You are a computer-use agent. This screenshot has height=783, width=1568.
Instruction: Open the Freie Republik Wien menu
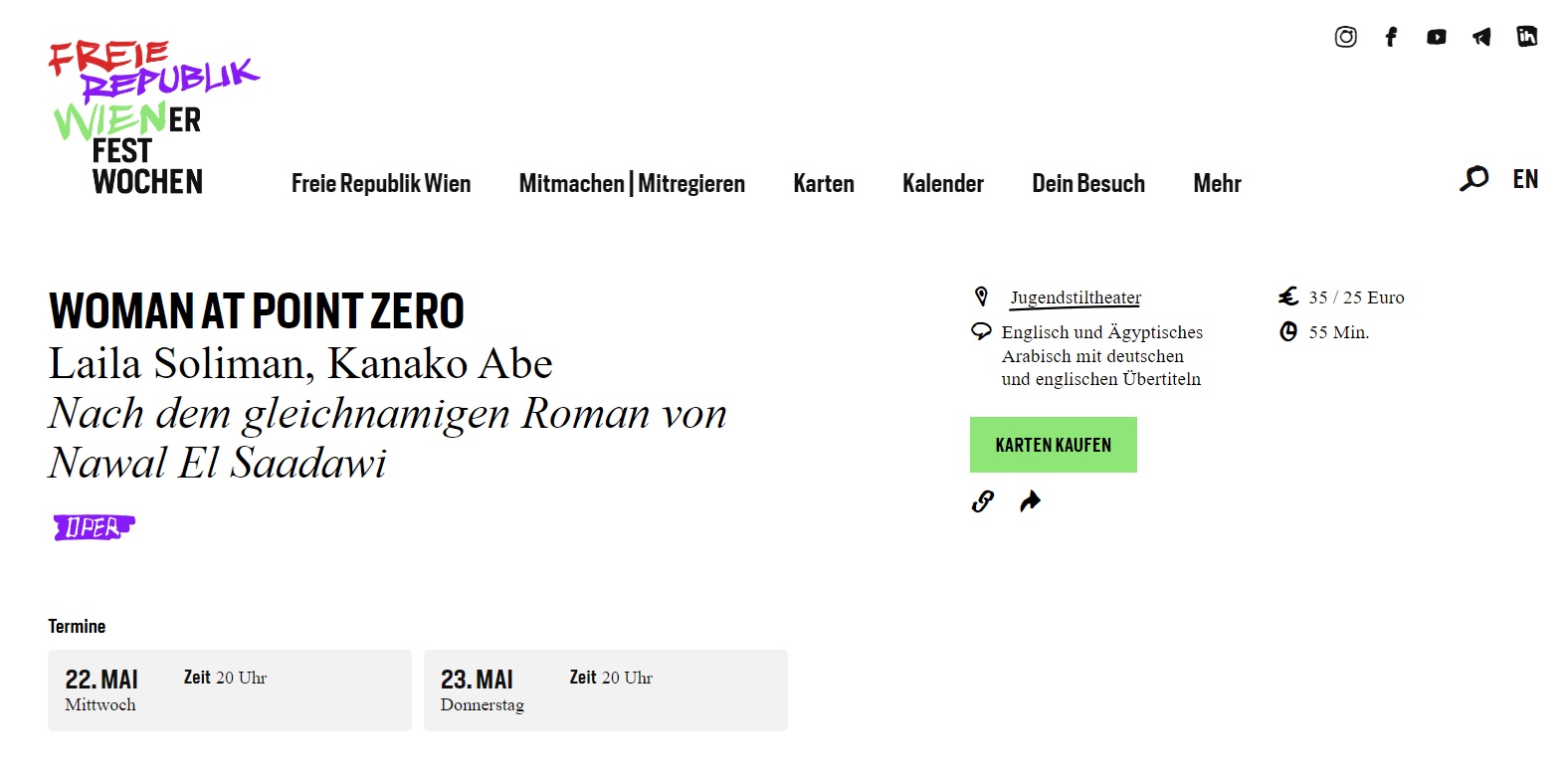(381, 184)
